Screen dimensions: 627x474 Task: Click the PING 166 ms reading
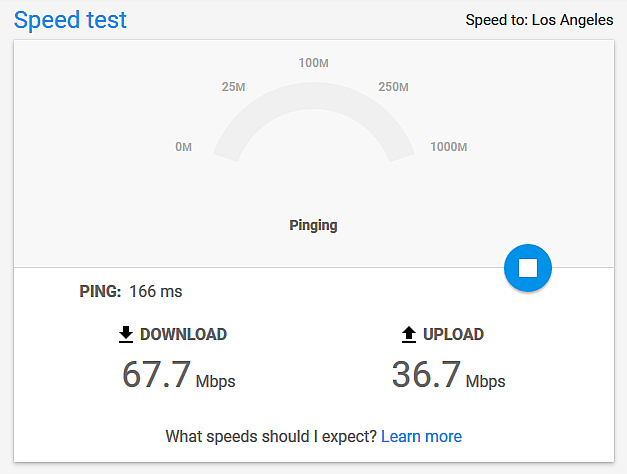(131, 291)
